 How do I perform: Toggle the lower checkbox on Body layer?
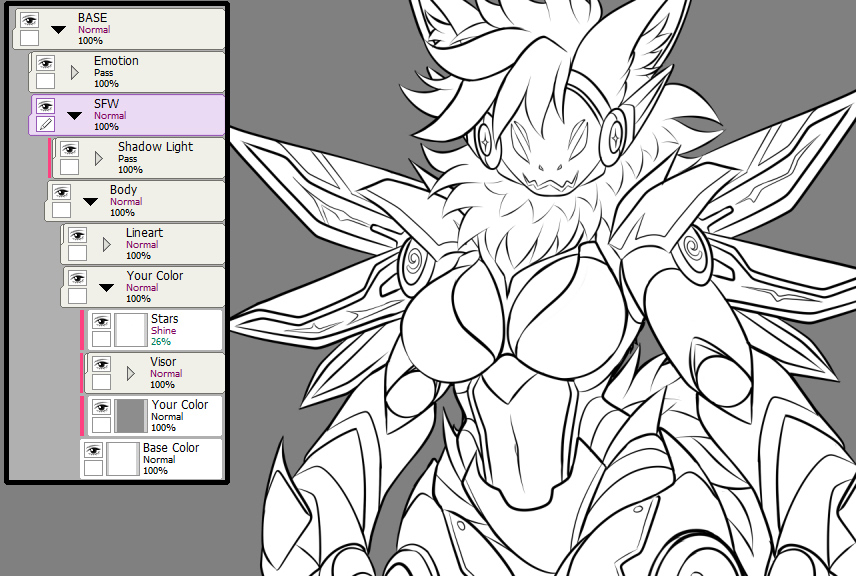point(61,210)
